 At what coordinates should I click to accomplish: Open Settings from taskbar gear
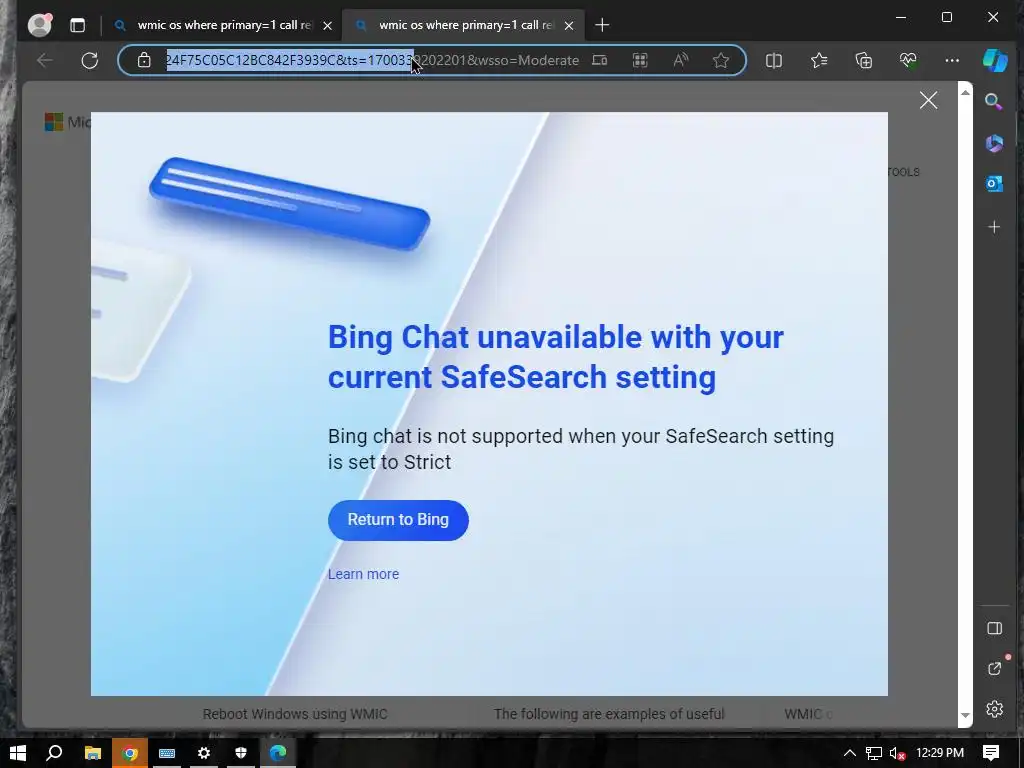(x=204, y=753)
